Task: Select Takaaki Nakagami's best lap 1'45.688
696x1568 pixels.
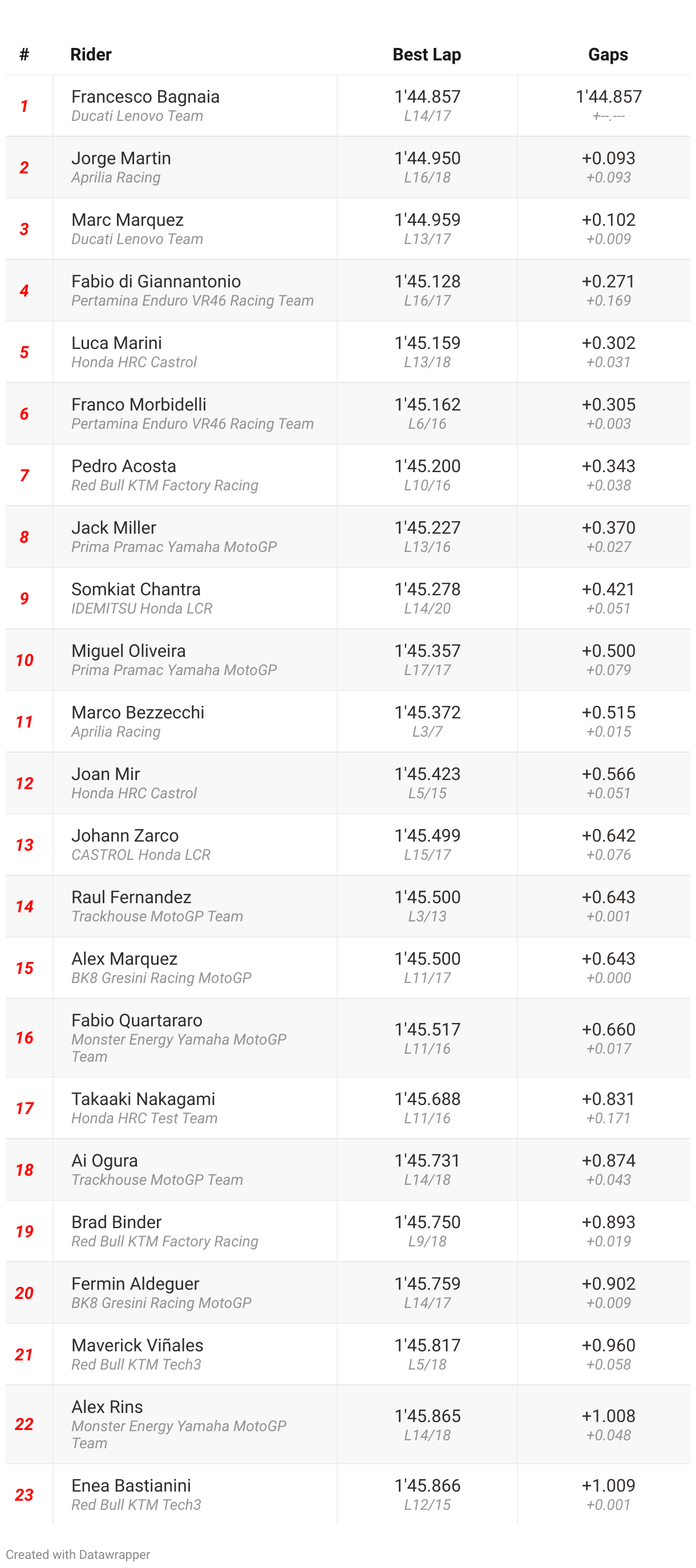Action: pos(427,1099)
